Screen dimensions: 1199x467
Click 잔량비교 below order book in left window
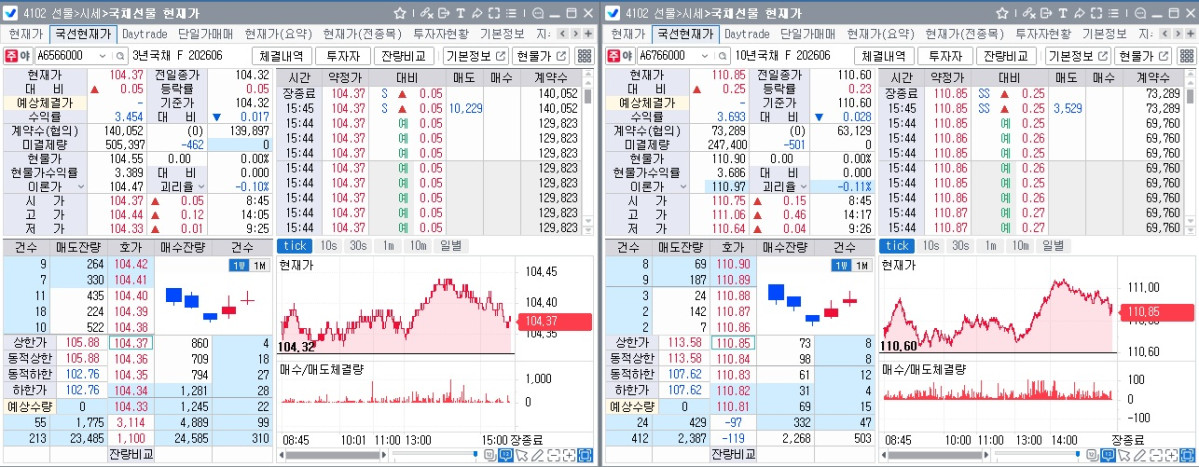131,454
